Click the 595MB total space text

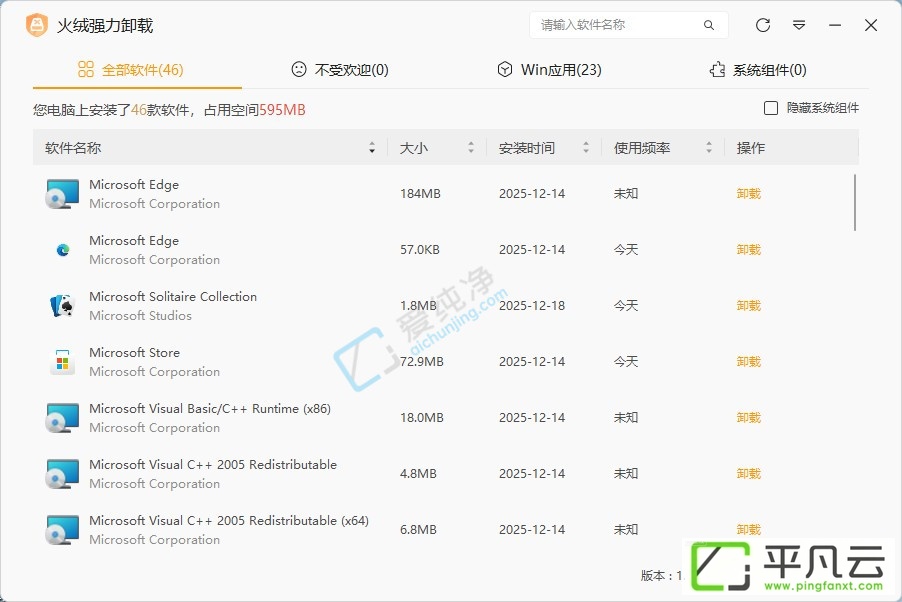point(282,110)
